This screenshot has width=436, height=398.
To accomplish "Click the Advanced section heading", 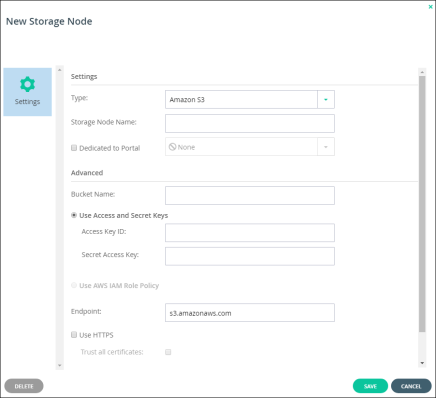I will click(87, 173).
